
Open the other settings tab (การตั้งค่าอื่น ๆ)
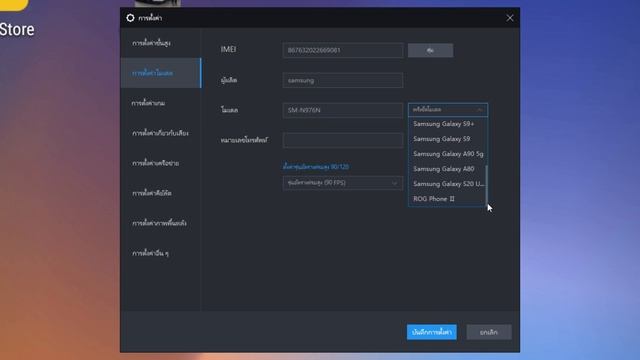[x=161, y=253]
